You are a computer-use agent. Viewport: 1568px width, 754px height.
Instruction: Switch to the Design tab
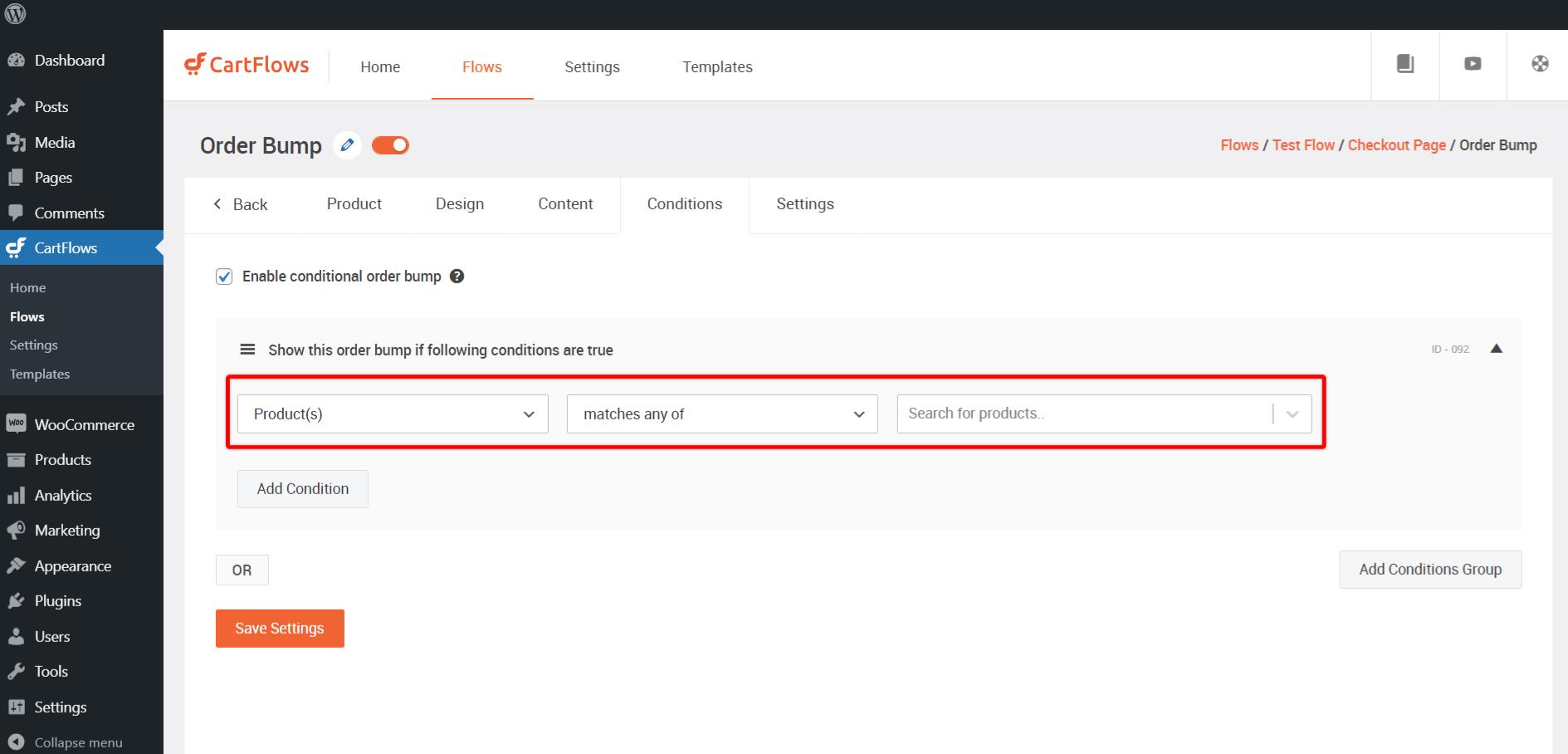click(x=459, y=204)
